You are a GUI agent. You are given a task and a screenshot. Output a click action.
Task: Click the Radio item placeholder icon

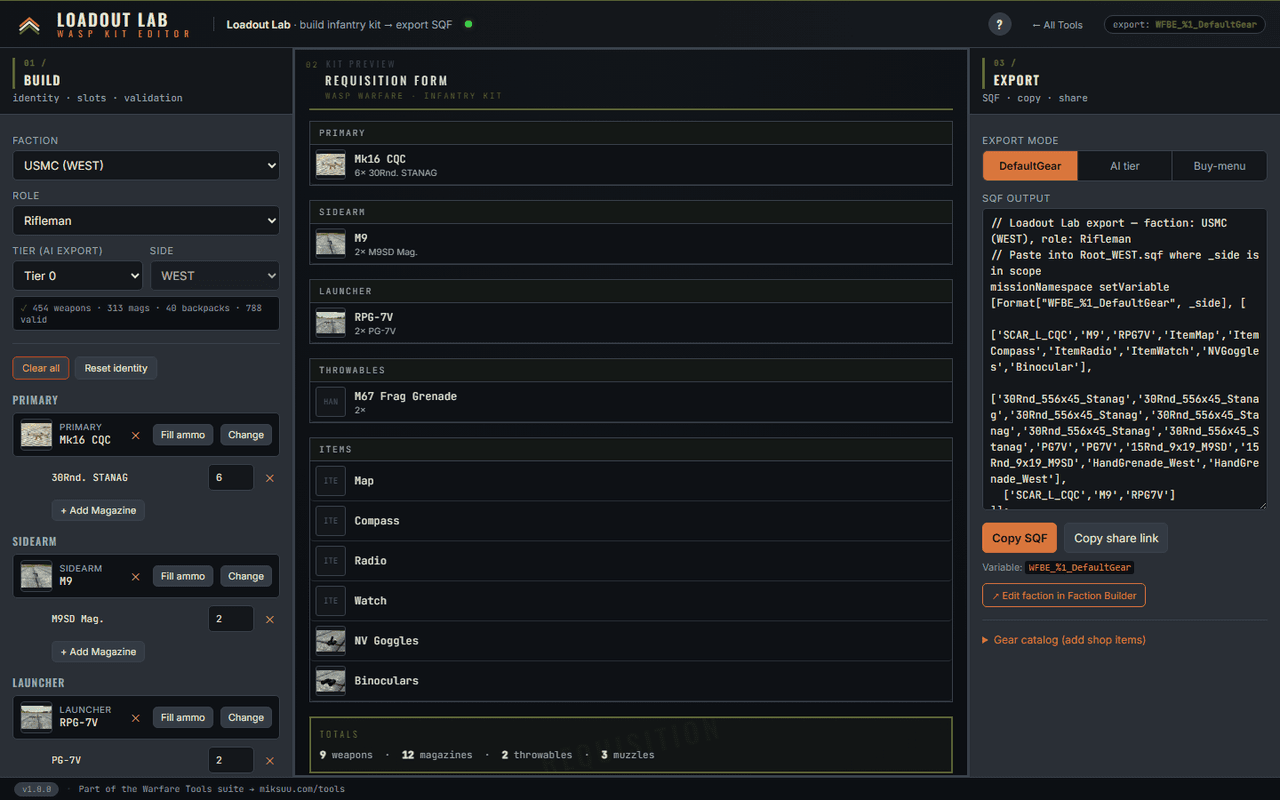point(331,561)
